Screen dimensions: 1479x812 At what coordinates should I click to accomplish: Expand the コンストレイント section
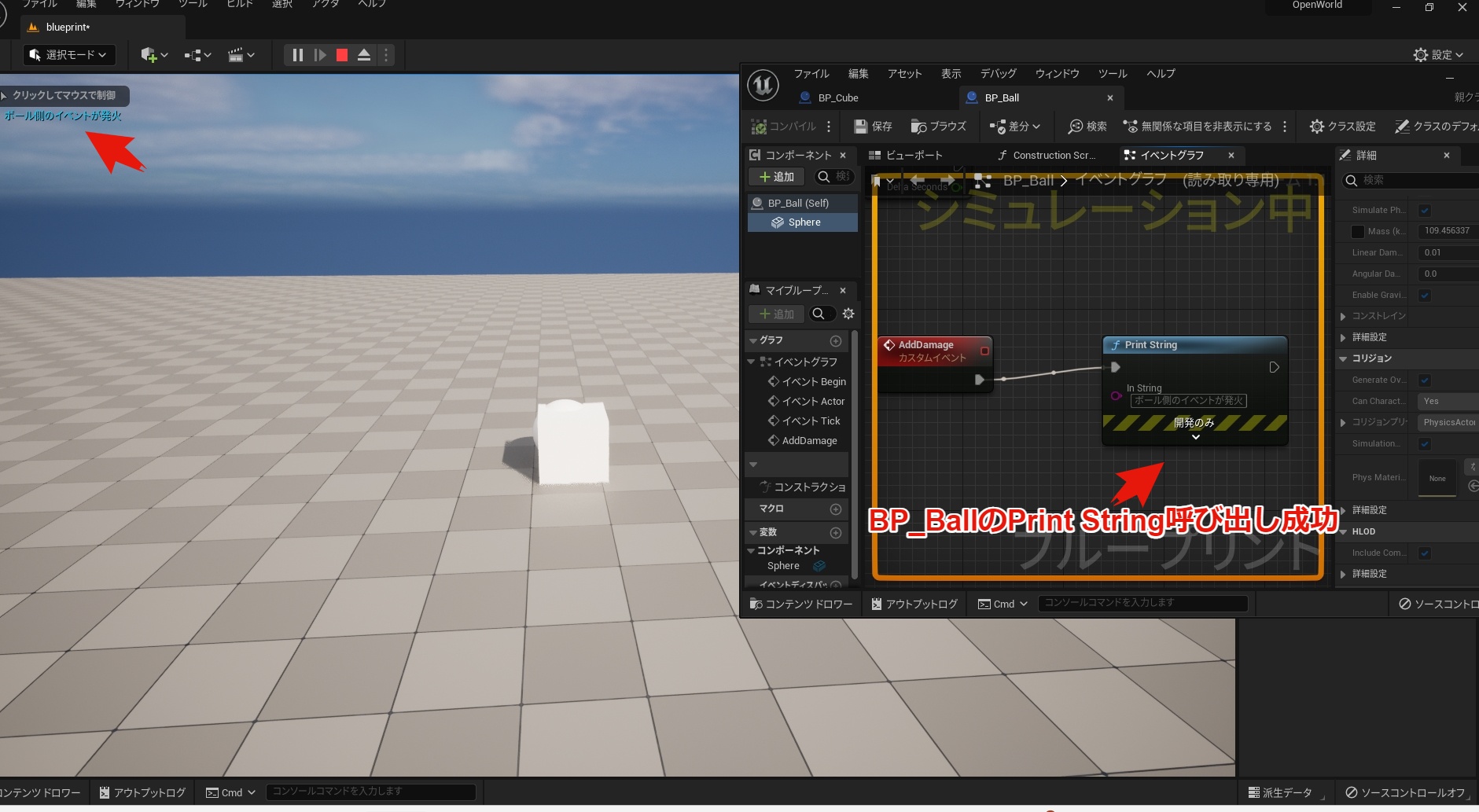pyautogui.click(x=1343, y=317)
